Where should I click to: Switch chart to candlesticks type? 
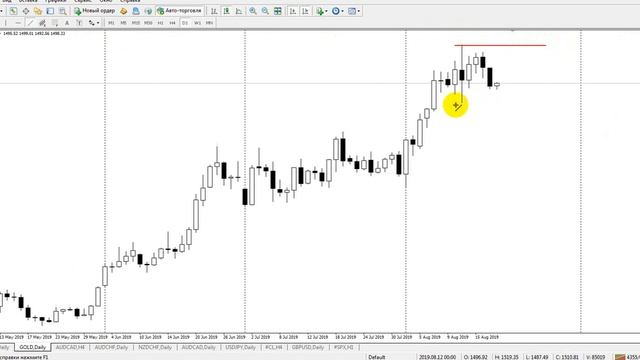(x=227, y=11)
